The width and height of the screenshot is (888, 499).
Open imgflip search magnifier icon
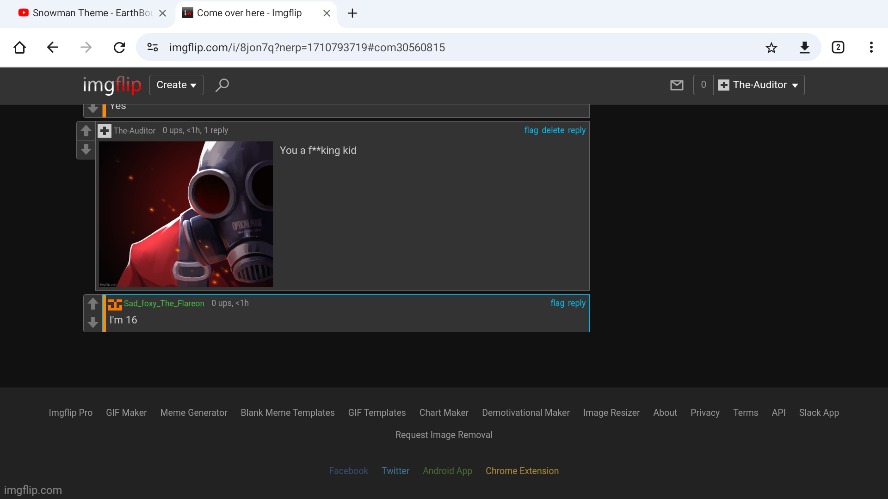coord(222,85)
